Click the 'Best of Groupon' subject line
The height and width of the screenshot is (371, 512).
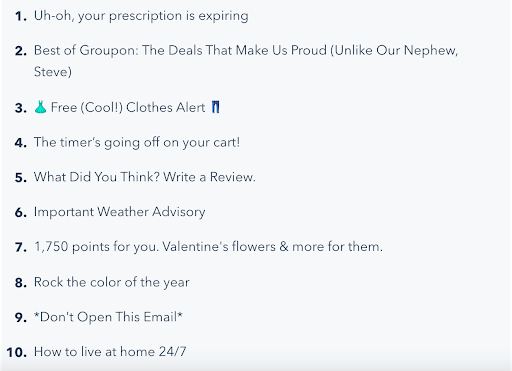click(246, 61)
